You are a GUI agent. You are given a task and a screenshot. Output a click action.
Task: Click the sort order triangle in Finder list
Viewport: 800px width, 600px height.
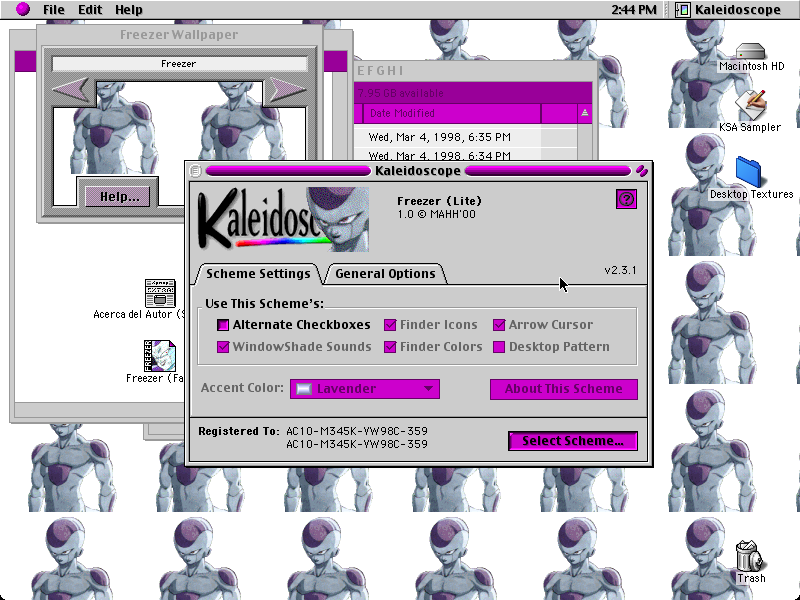(585, 113)
